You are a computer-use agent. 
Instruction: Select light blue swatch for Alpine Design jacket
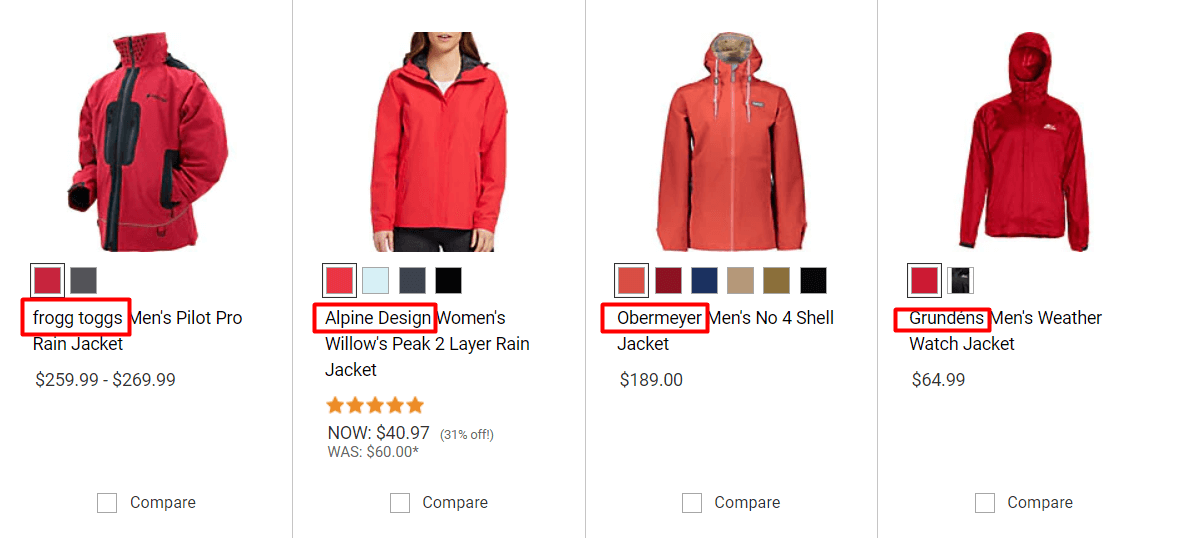click(x=375, y=280)
